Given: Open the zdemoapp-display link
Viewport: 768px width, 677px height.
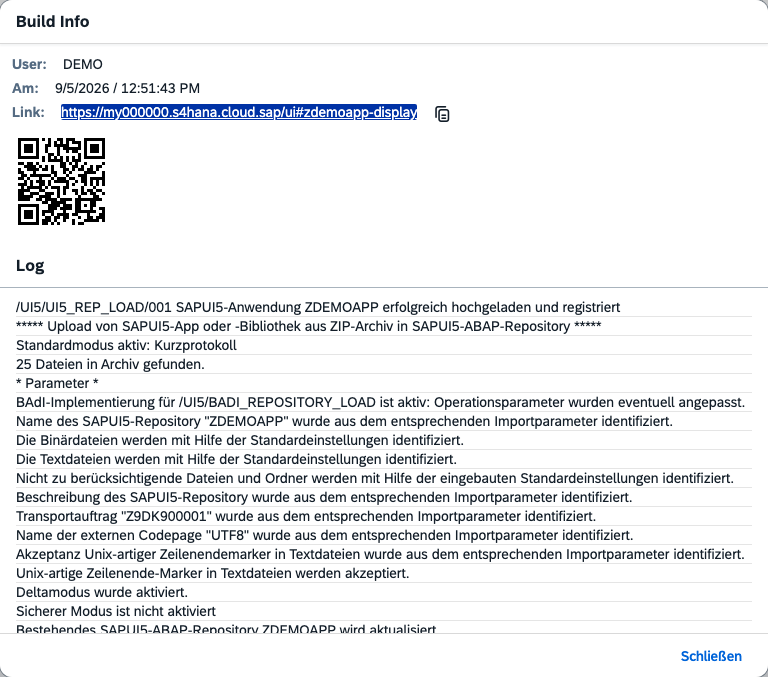Looking at the screenshot, I should point(239,112).
